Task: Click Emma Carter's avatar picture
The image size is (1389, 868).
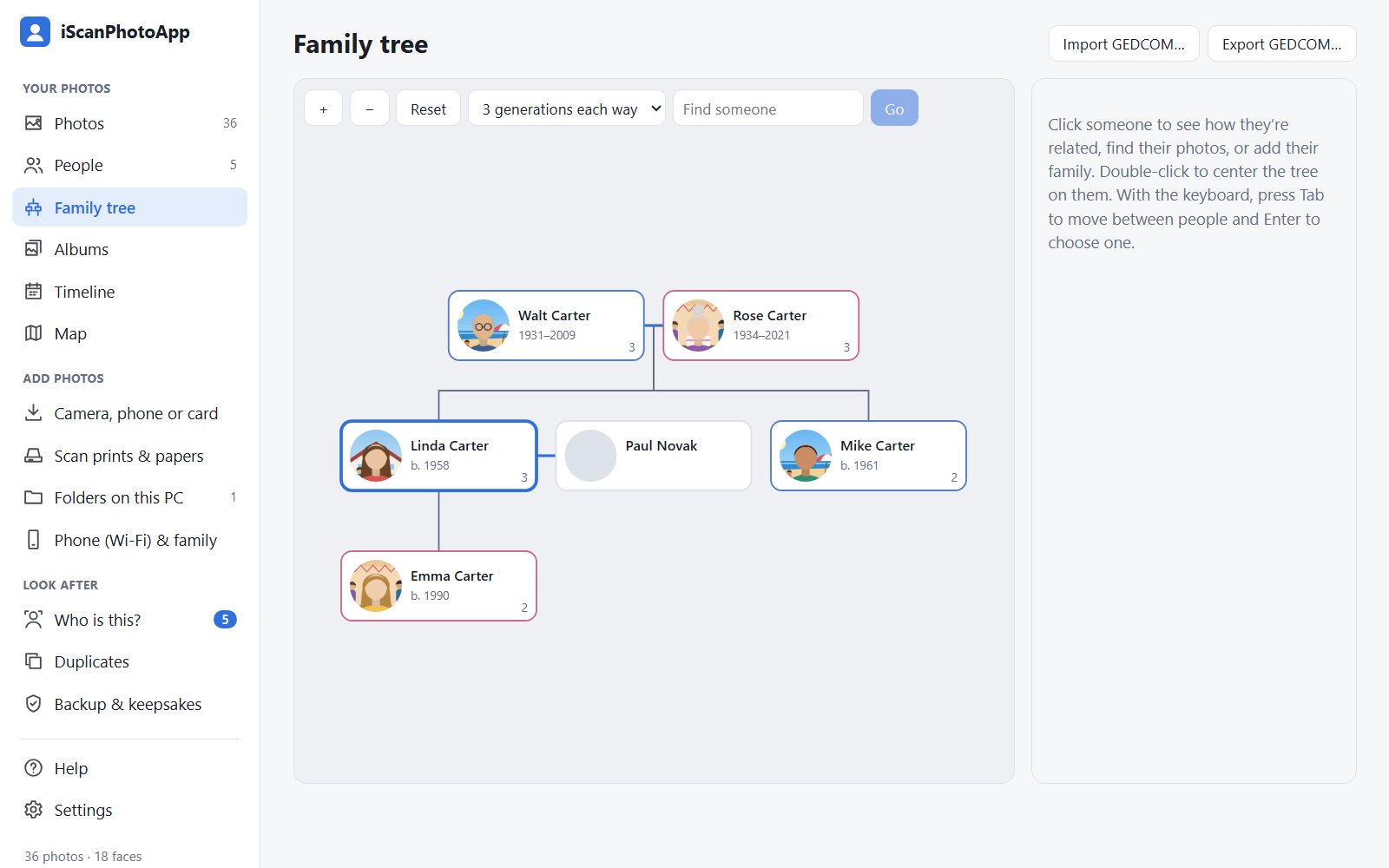Action: pos(376,586)
